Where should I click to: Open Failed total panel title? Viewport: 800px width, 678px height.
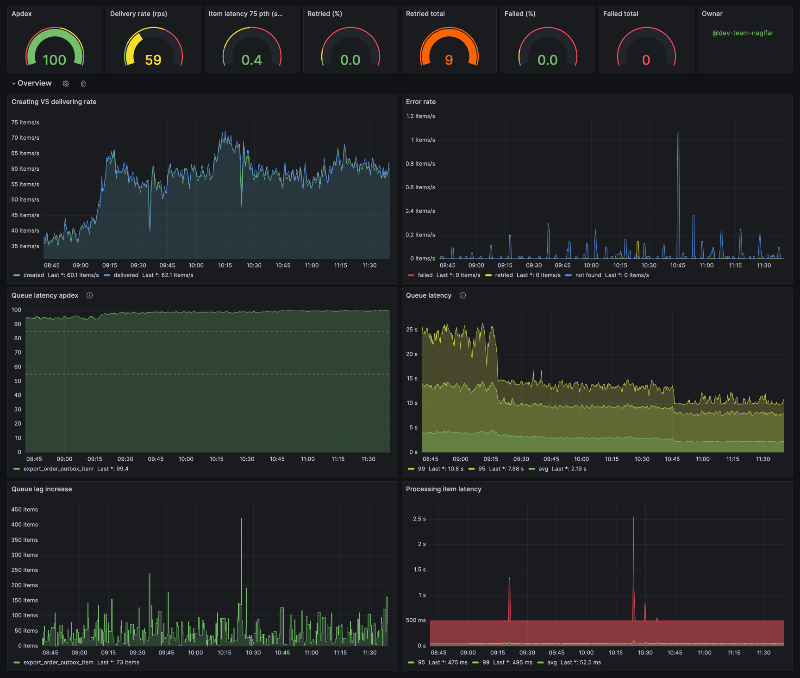click(x=620, y=14)
